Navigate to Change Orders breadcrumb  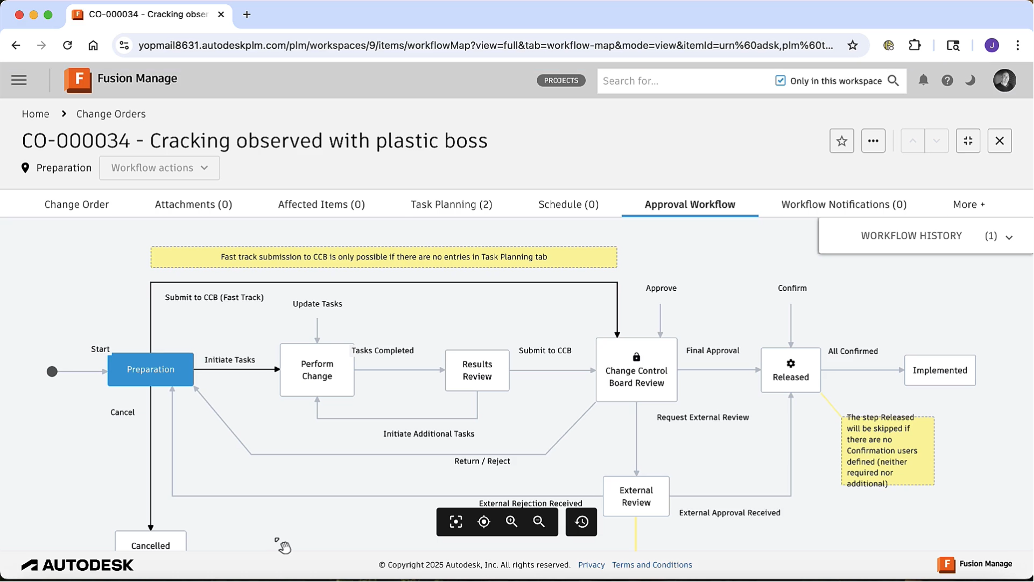[111, 114]
